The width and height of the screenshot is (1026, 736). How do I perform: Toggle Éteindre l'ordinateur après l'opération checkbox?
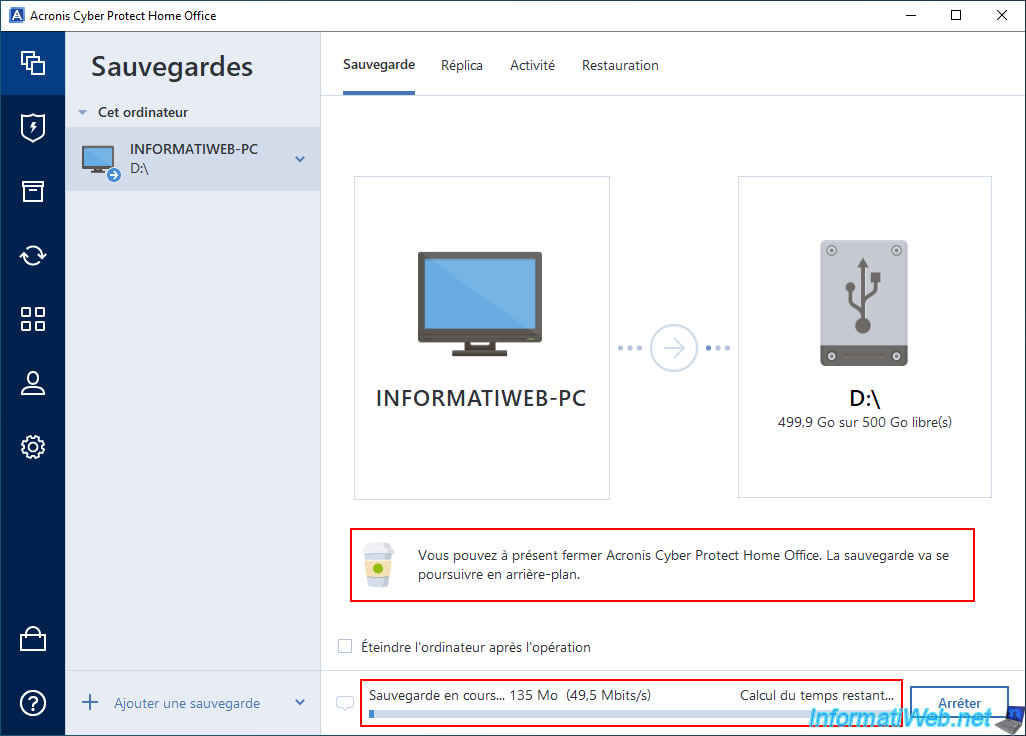tap(345, 646)
